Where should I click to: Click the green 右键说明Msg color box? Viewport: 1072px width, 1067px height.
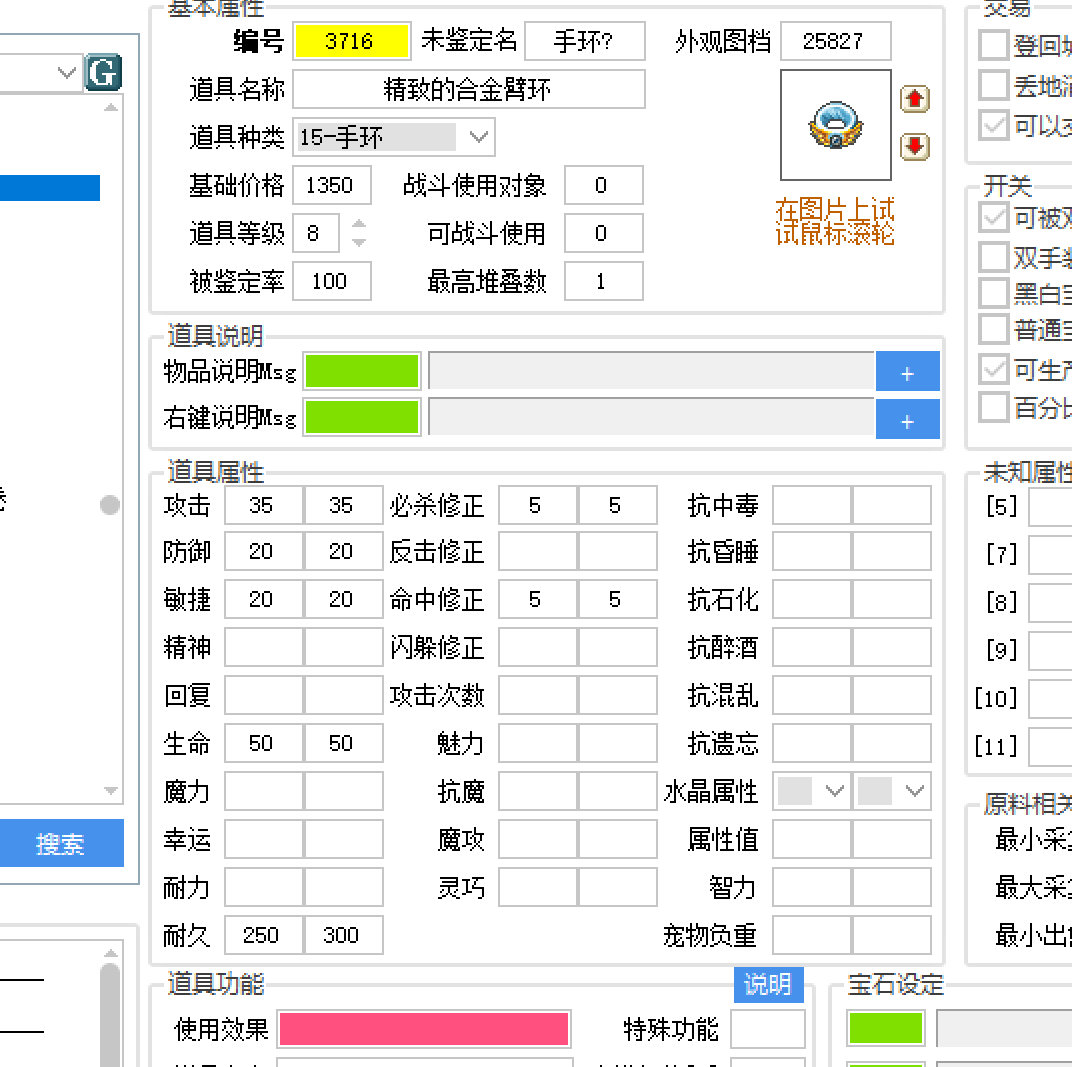pos(362,417)
